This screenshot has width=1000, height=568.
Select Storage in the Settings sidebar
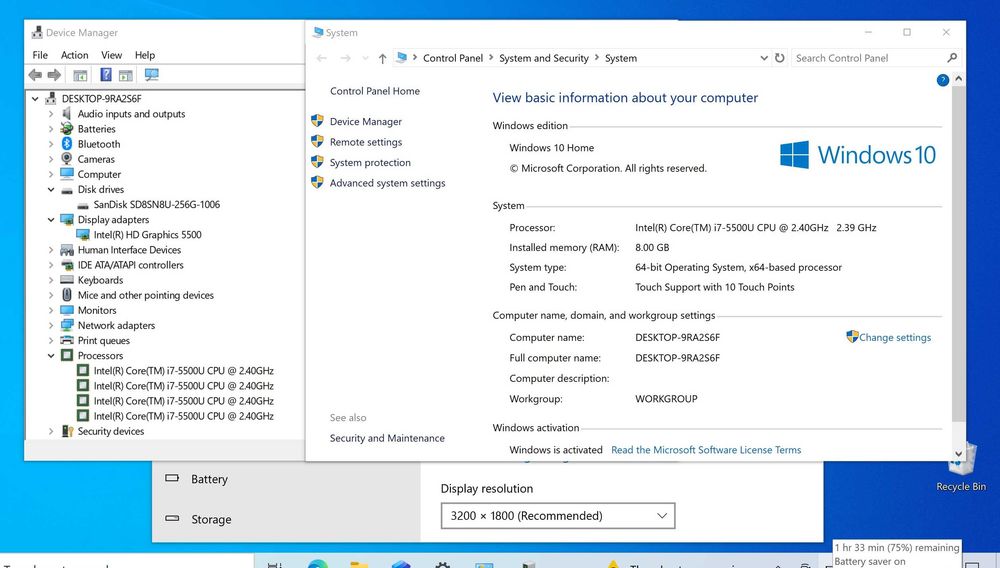(x=211, y=519)
